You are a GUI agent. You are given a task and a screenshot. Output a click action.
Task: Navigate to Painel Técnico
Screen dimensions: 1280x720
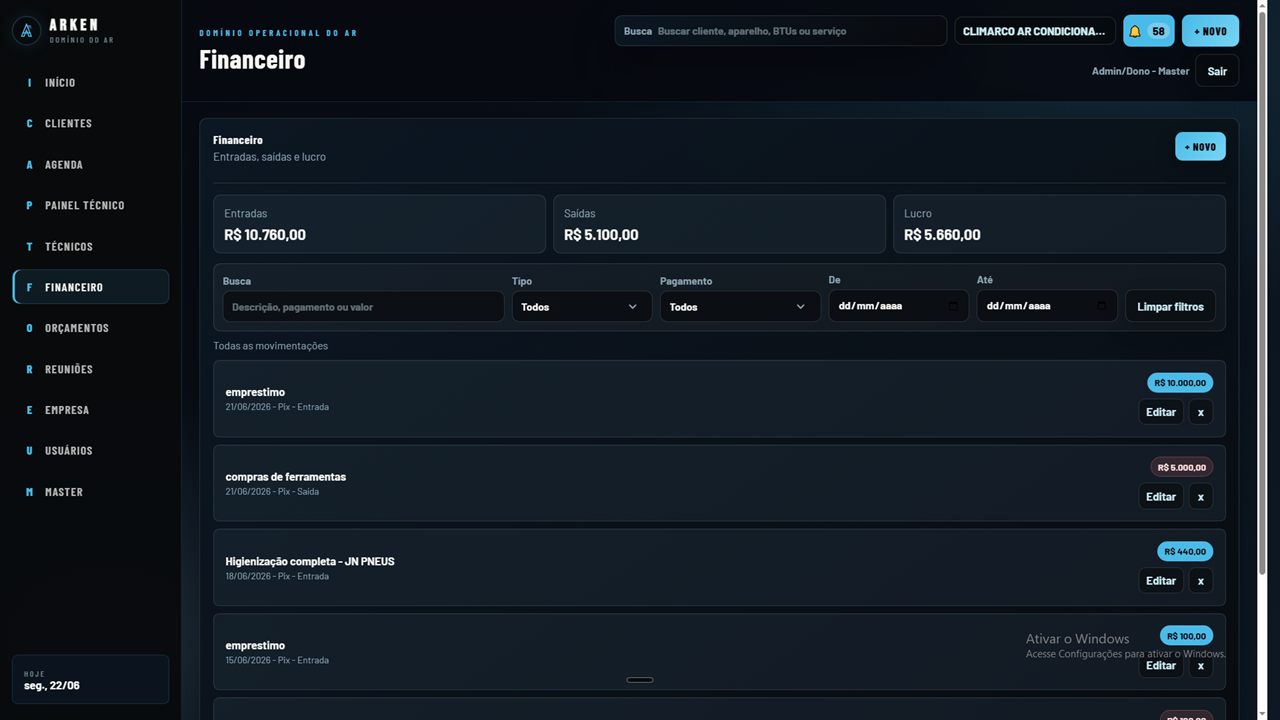click(x=90, y=206)
